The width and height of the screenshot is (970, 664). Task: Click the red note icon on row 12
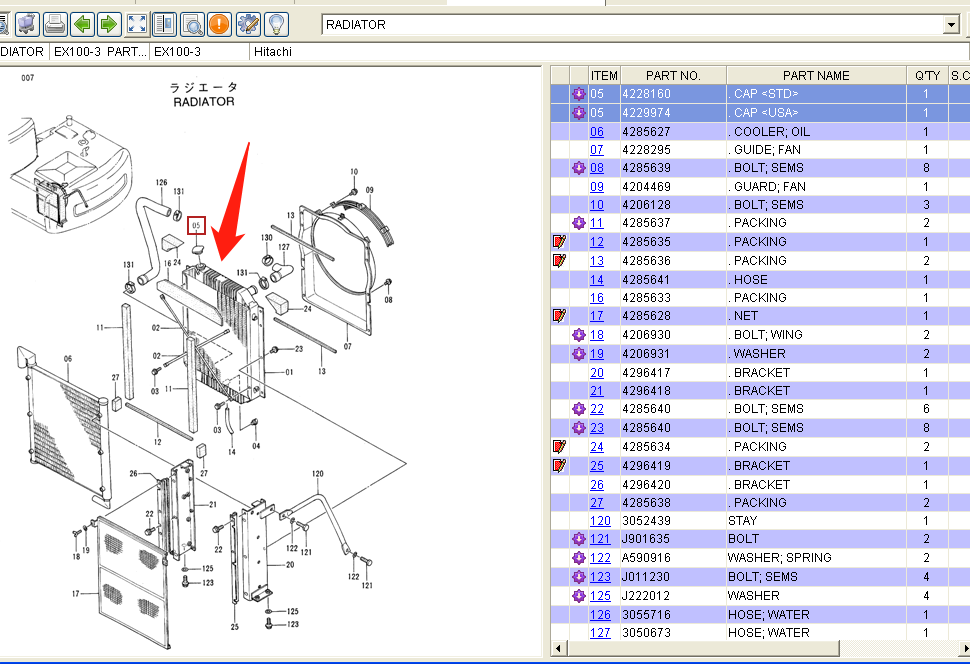point(559,242)
